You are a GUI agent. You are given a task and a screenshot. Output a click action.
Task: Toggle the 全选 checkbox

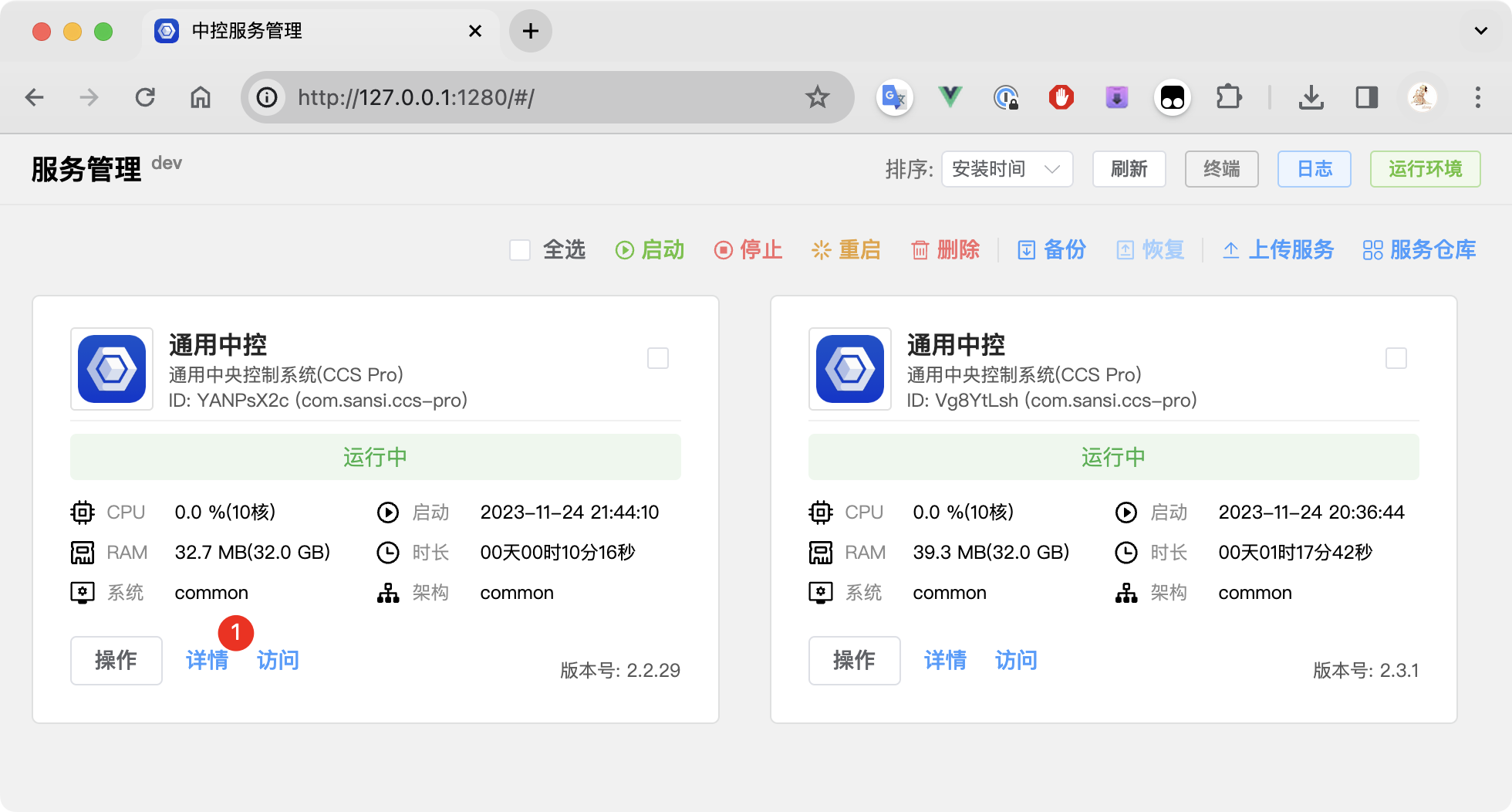point(520,250)
